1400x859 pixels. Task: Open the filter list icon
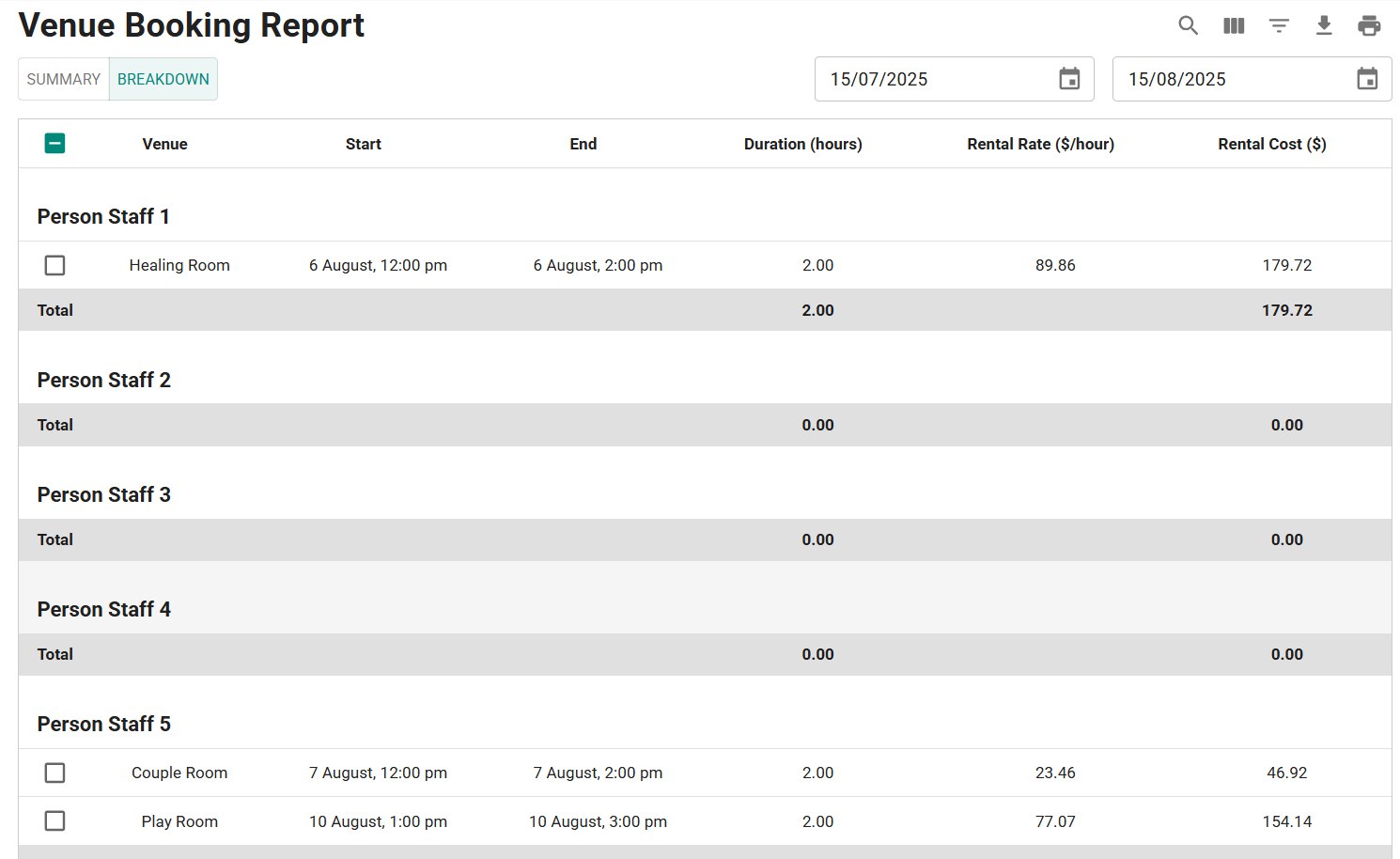pyautogui.click(x=1279, y=25)
